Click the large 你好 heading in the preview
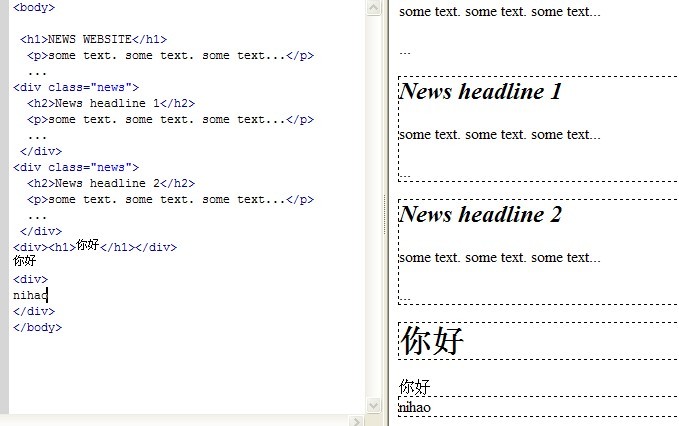This screenshot has width=679, height=426. pos(431,341)
